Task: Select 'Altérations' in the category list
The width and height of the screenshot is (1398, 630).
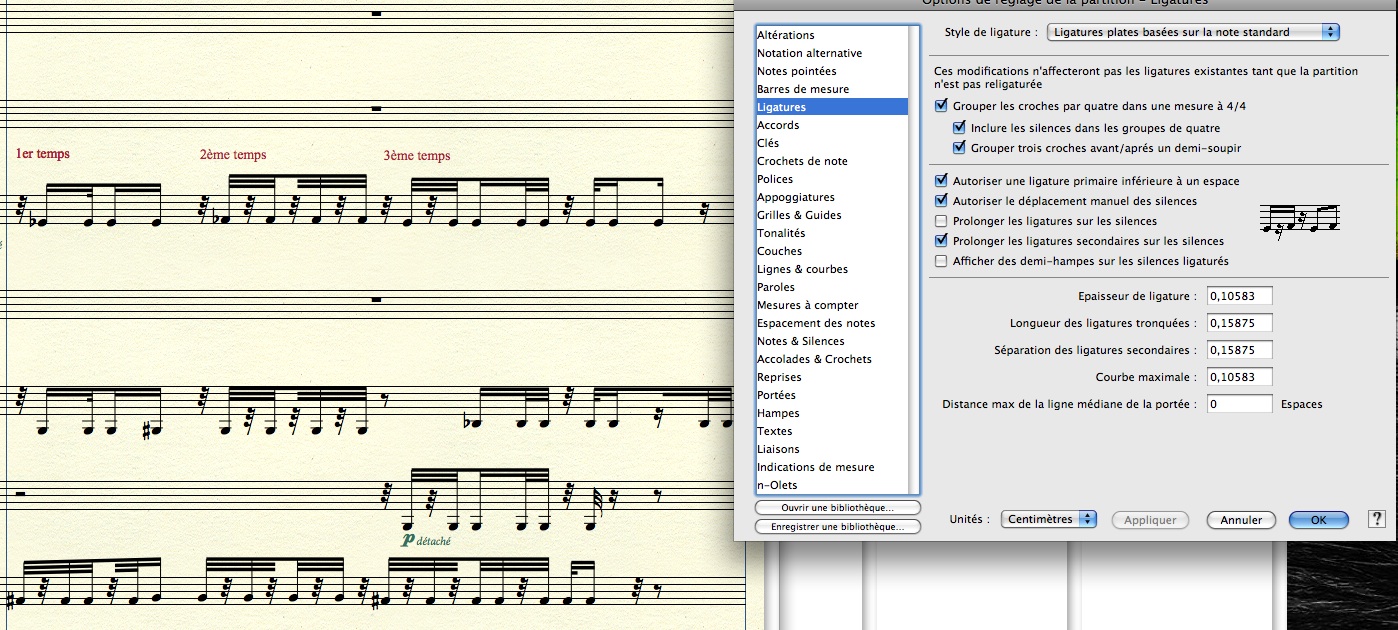Action: tap(786, 35)
